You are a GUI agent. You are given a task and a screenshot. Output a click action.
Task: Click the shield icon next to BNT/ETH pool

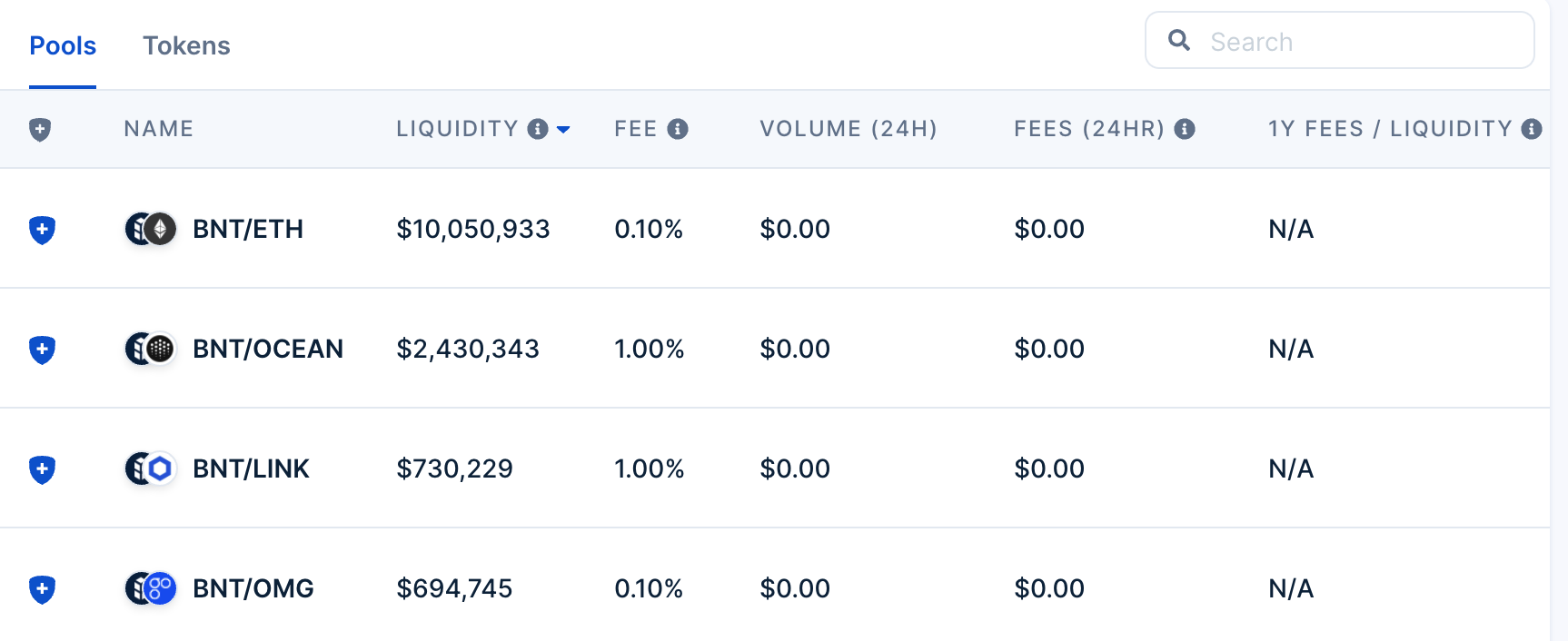click(x=42, y=230)
